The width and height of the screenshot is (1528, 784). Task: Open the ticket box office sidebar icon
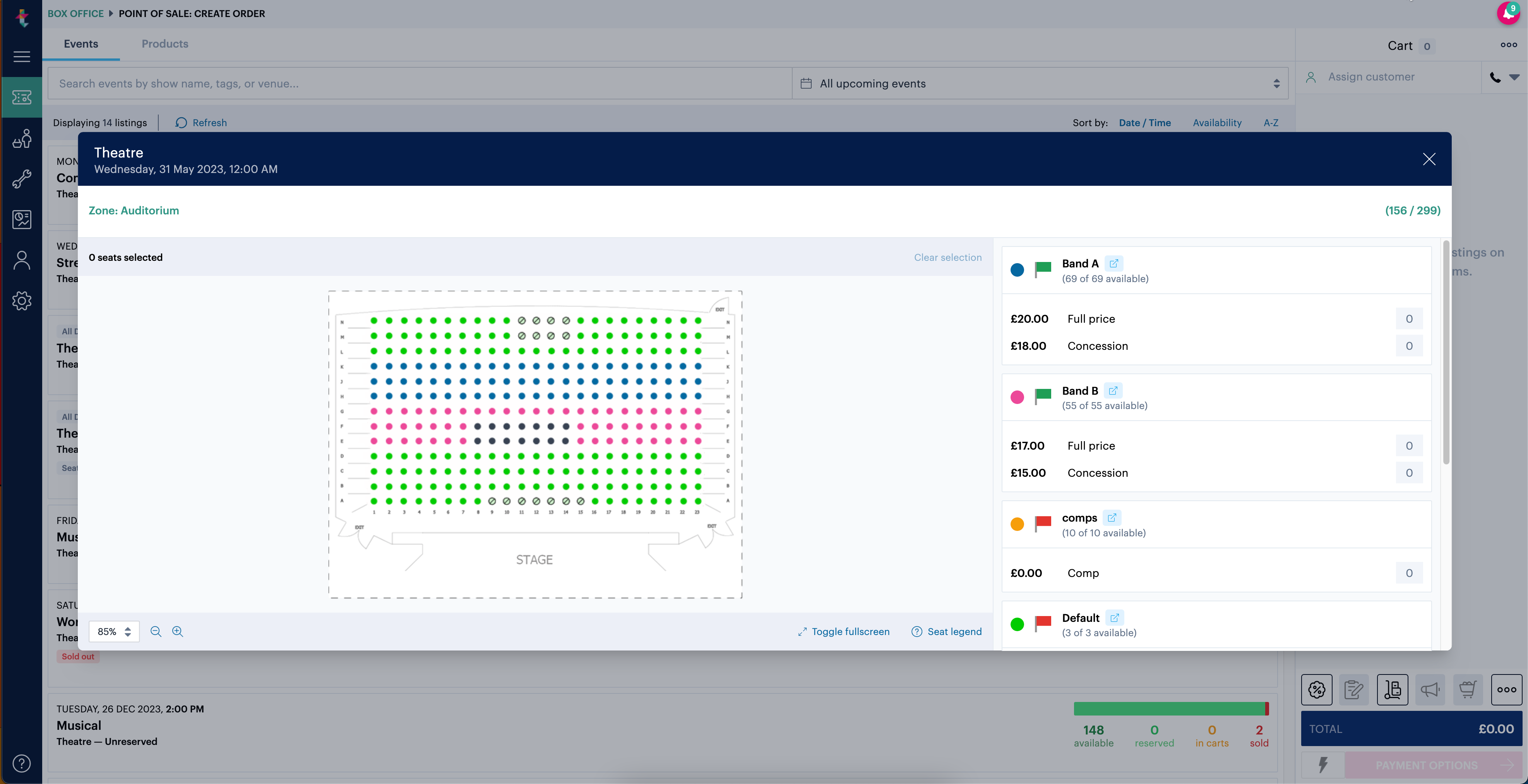click(x=21, y=97)
